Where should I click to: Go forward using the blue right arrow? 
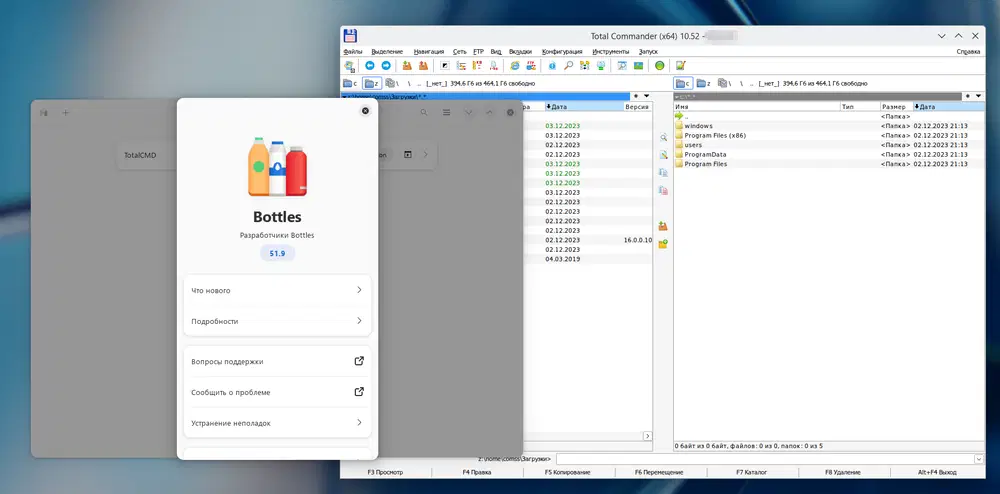point(386,66)
